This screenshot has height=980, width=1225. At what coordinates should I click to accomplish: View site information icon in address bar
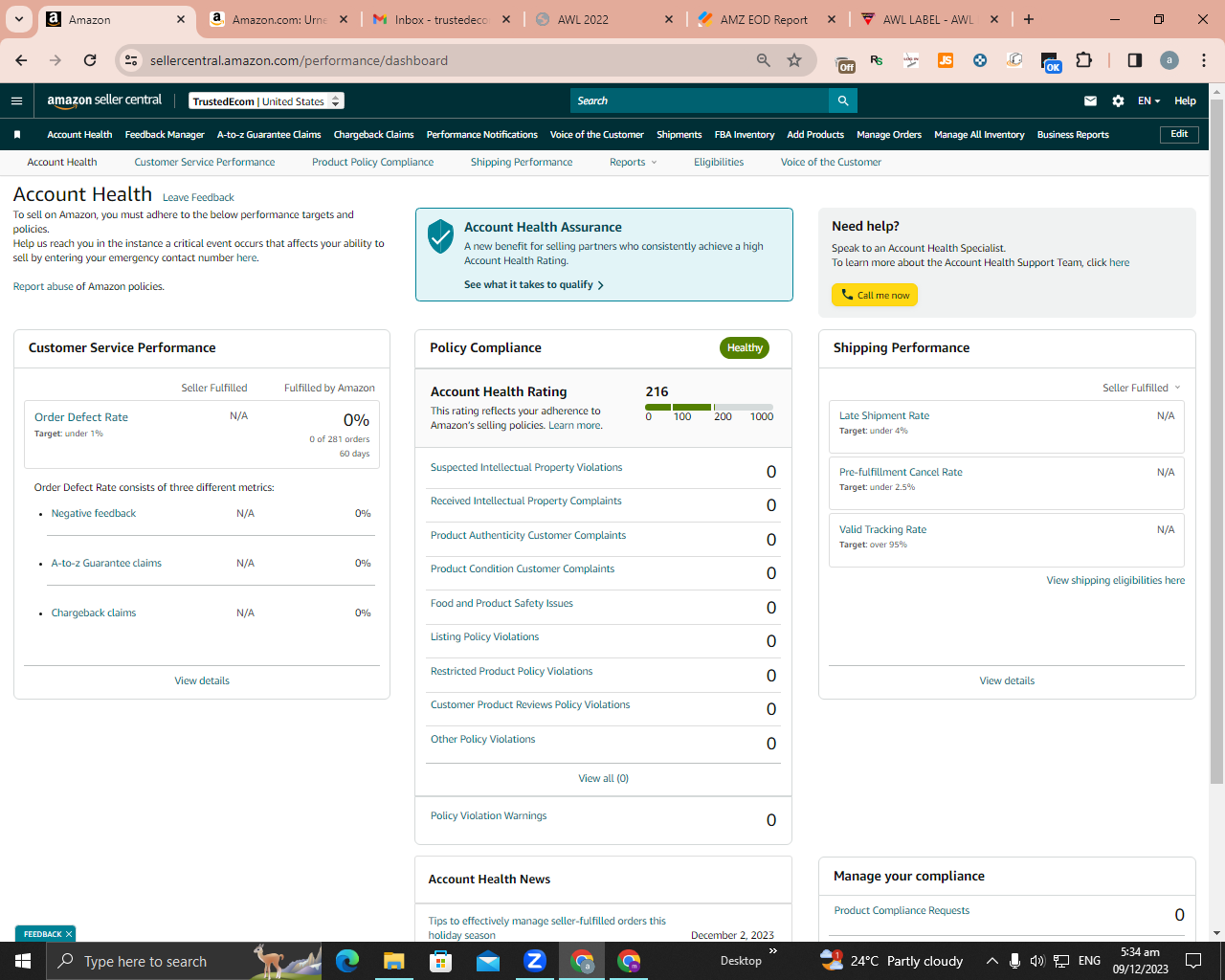(132, 60)
